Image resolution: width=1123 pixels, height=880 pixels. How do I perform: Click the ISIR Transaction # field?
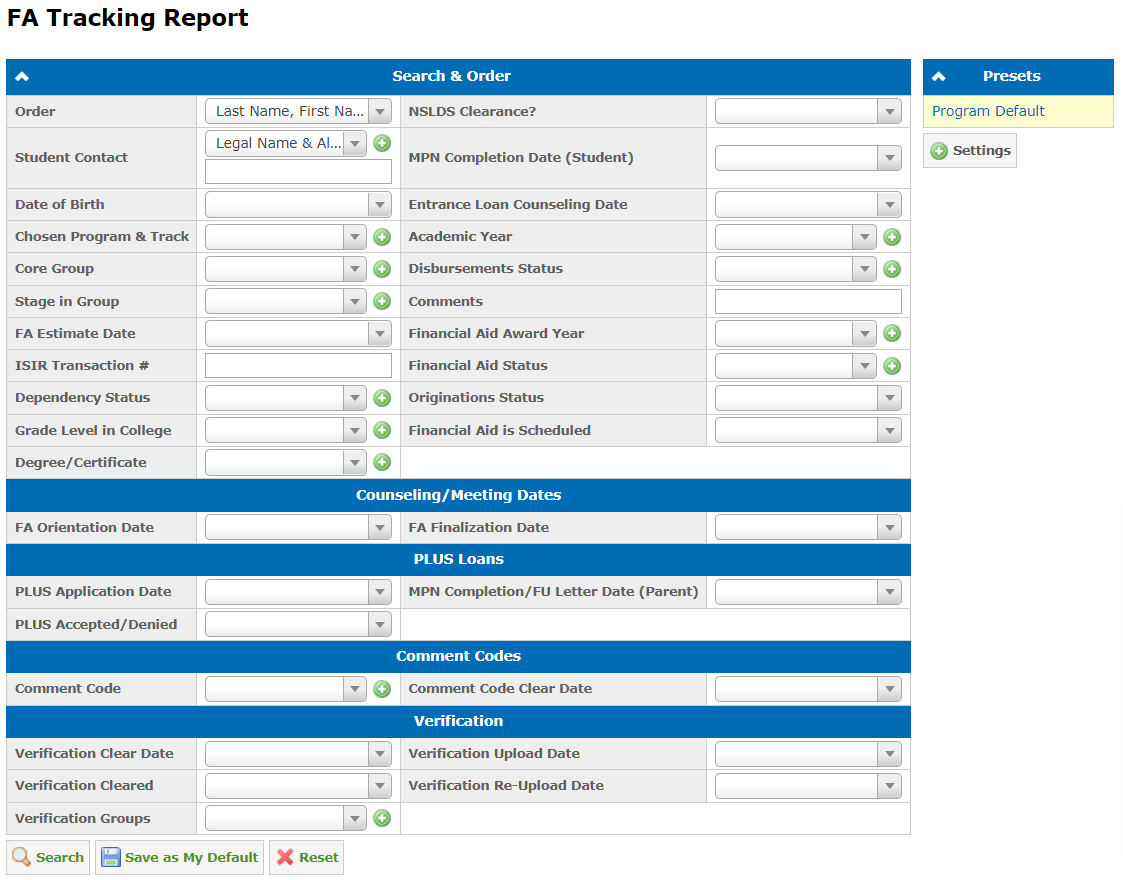(x=298, y=366)
